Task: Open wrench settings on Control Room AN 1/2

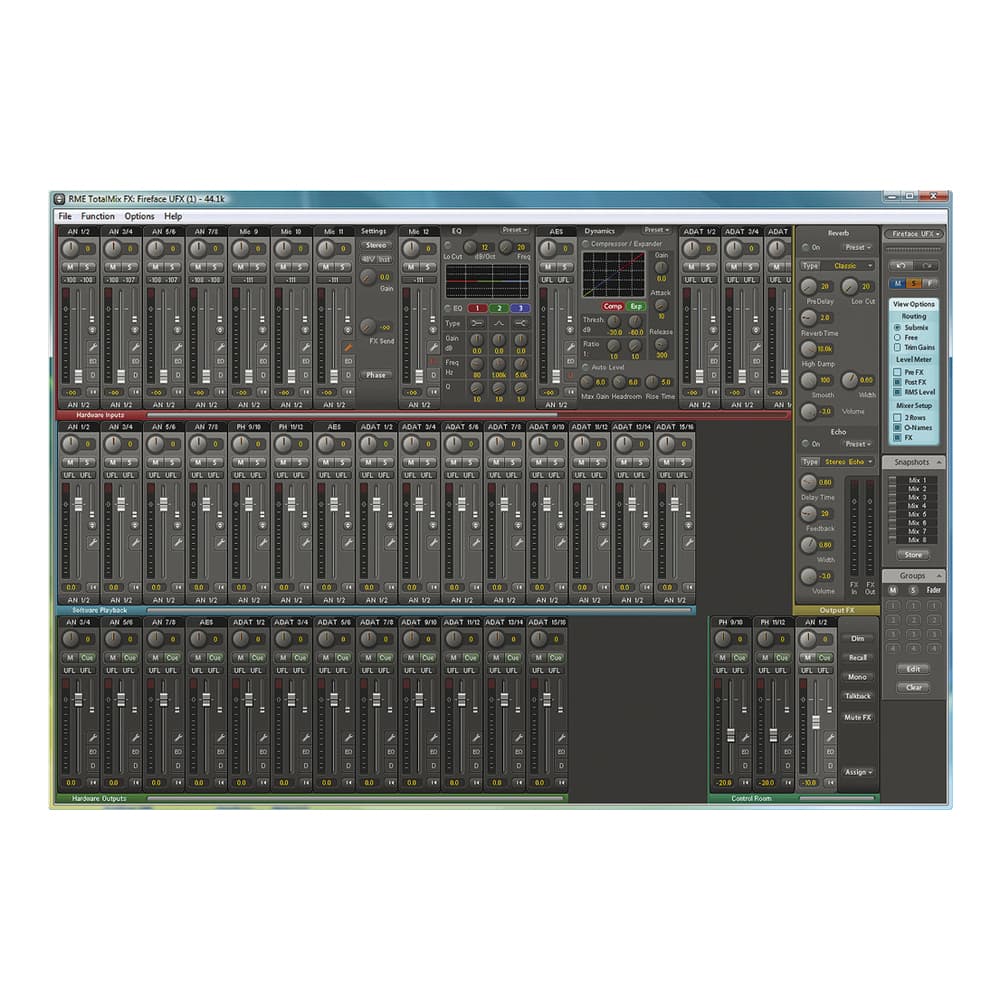Action: (830, 737)
